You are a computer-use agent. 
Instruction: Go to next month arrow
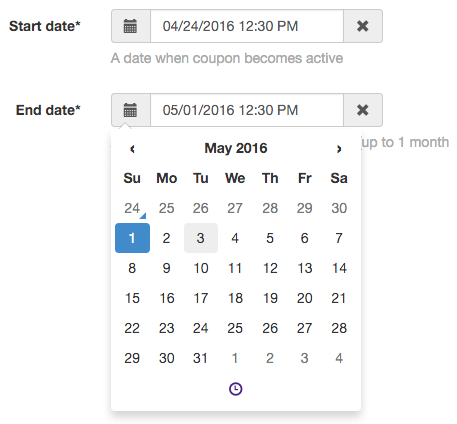pos(339,149)
